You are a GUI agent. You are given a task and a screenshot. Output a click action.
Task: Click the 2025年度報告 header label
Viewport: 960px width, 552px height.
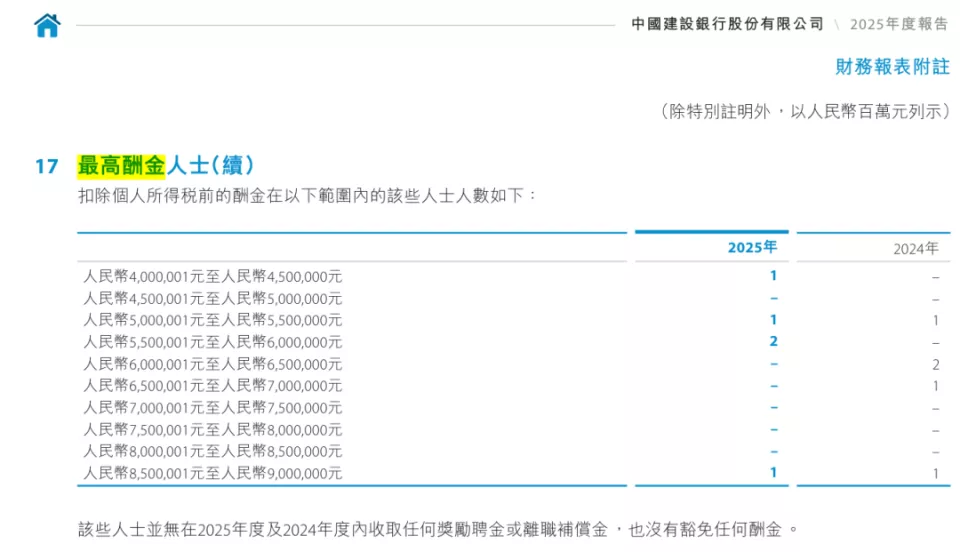pos(899,24)
